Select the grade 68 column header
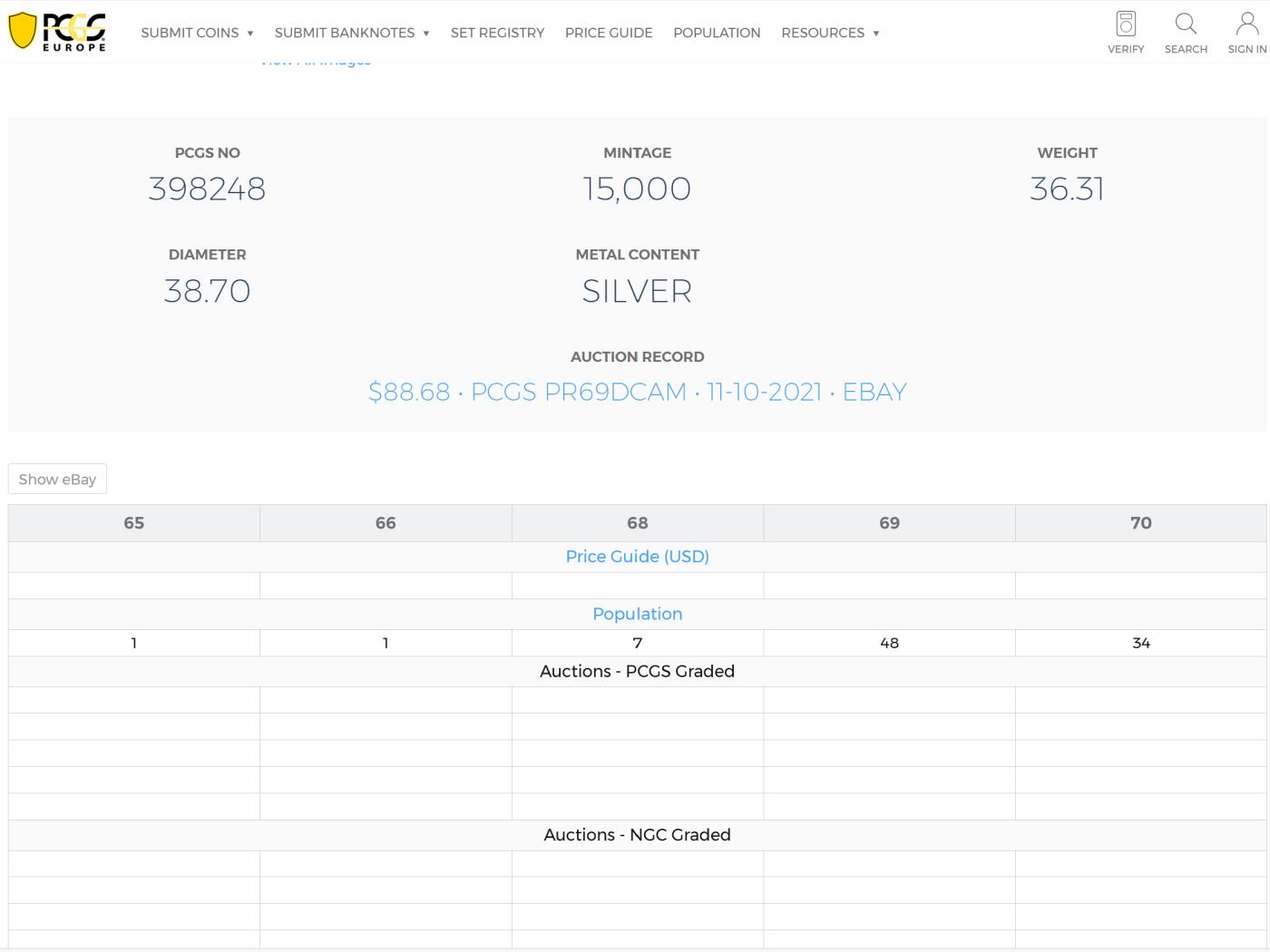1270x952 pixels. pos(637,523)
